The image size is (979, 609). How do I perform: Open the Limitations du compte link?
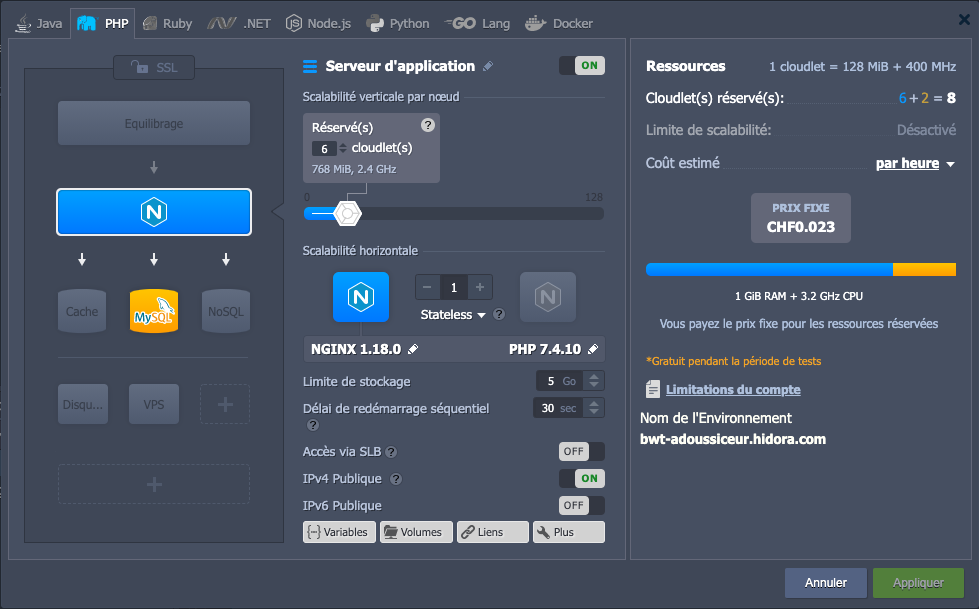point(733,390)
